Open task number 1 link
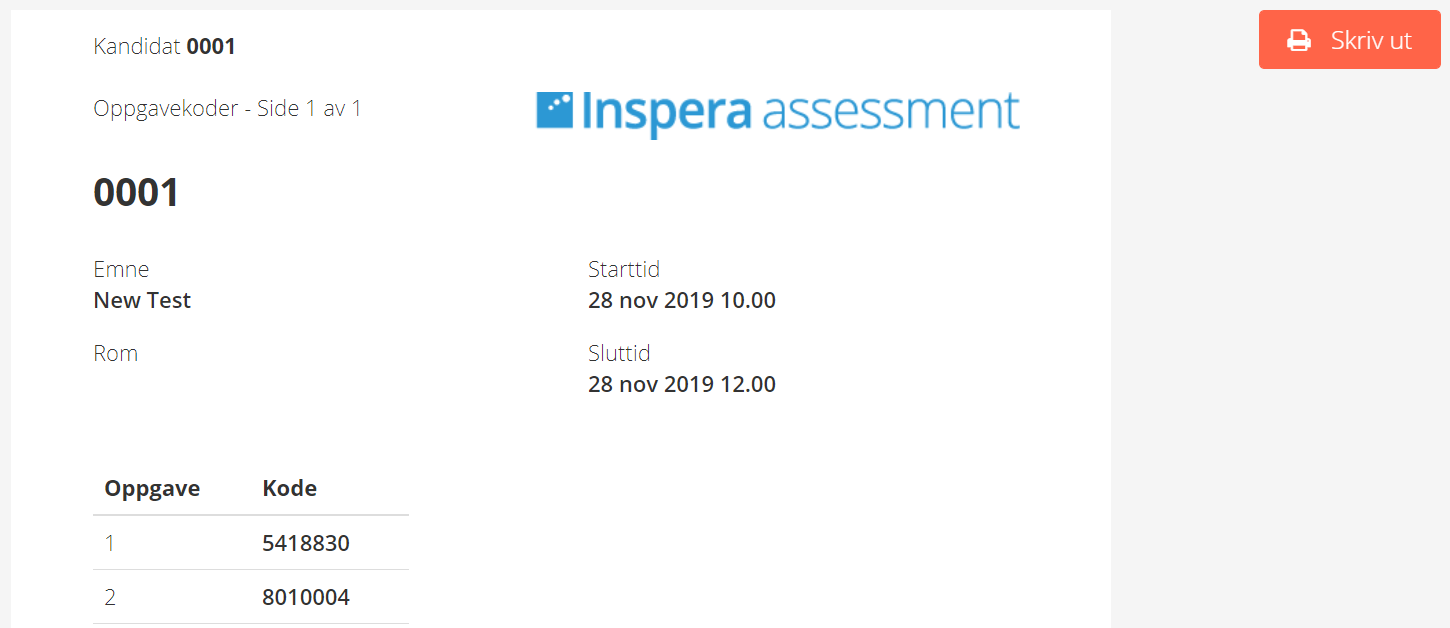This screenshot has height=628, width=1450. (110, 543)
